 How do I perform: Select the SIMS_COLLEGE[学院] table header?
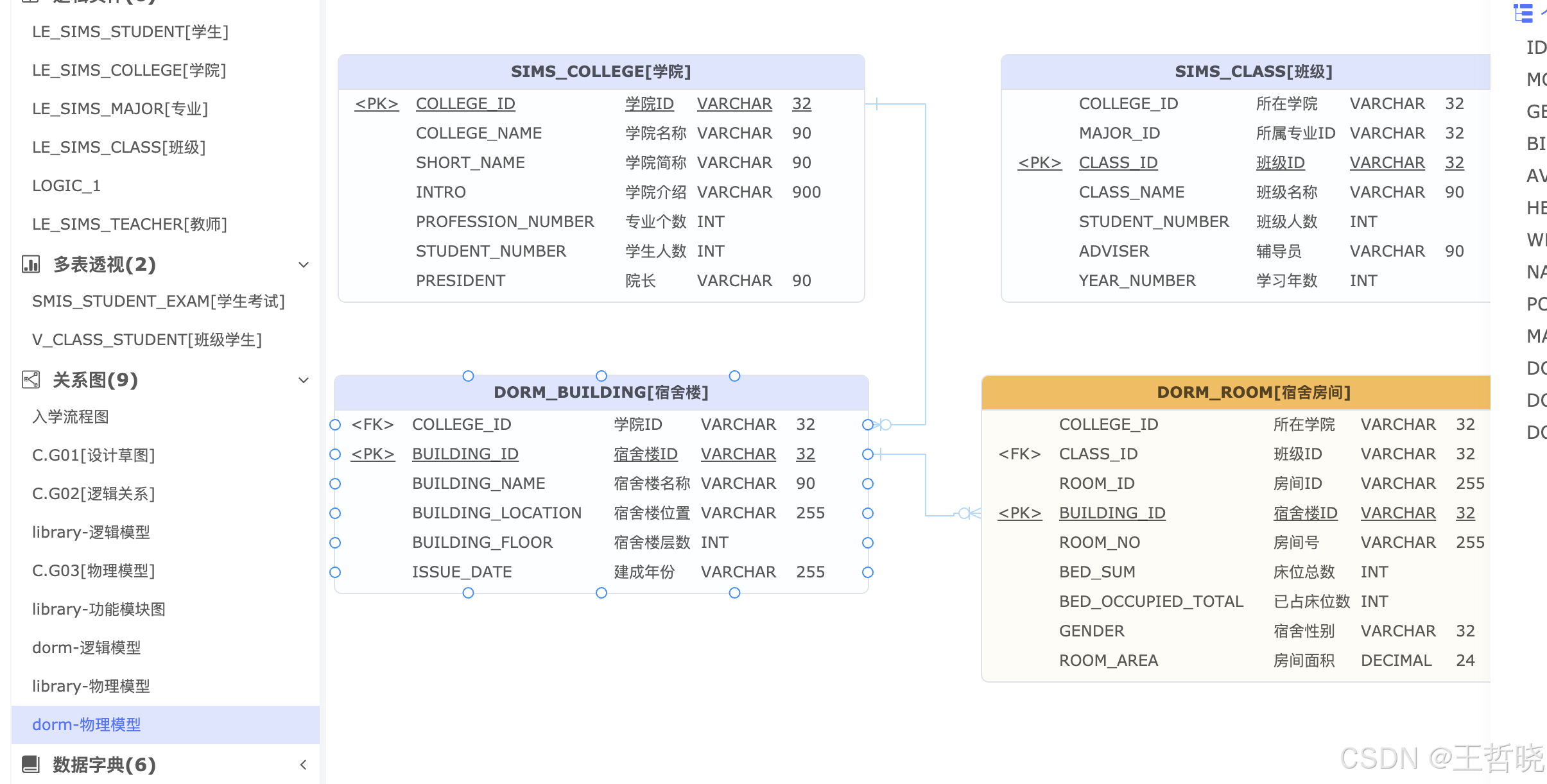(x=601, y=71)
